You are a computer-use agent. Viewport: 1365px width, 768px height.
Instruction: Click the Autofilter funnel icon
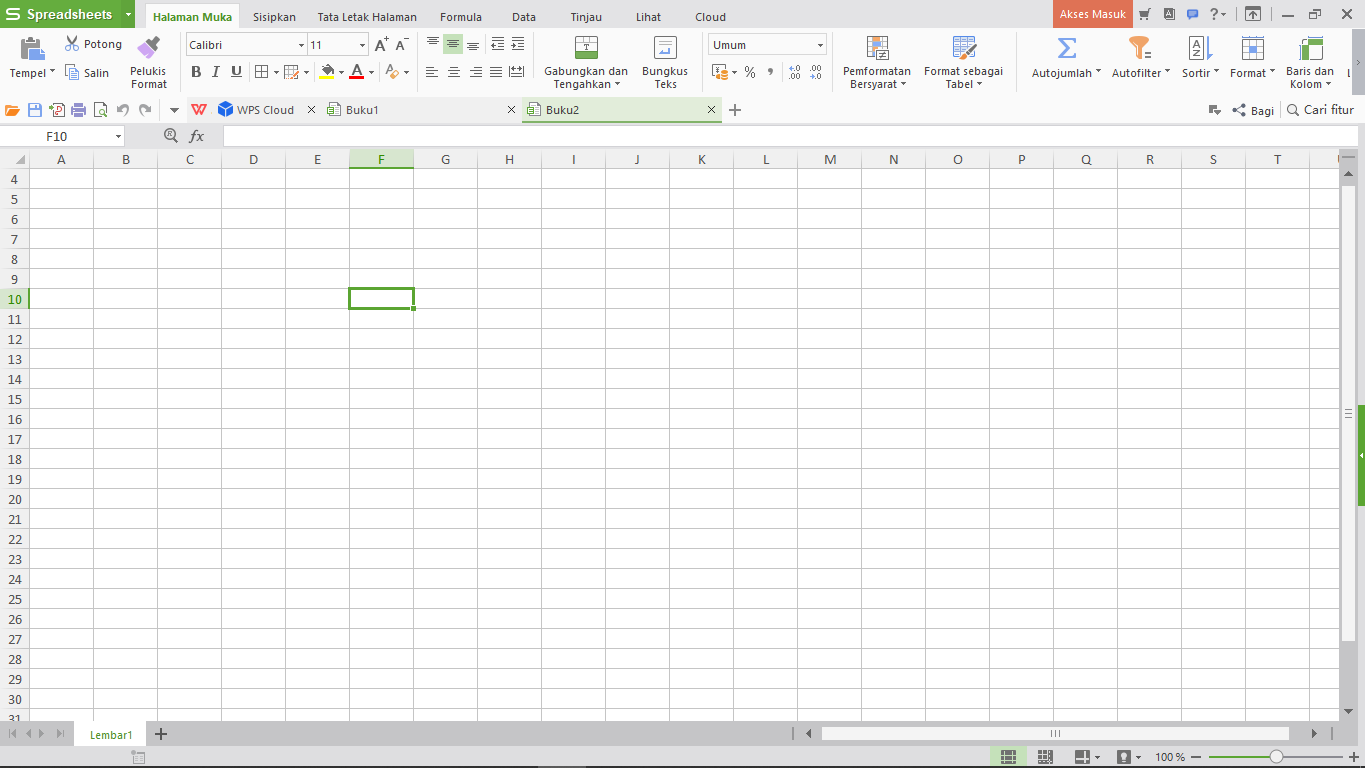[x=1140, y=48]
